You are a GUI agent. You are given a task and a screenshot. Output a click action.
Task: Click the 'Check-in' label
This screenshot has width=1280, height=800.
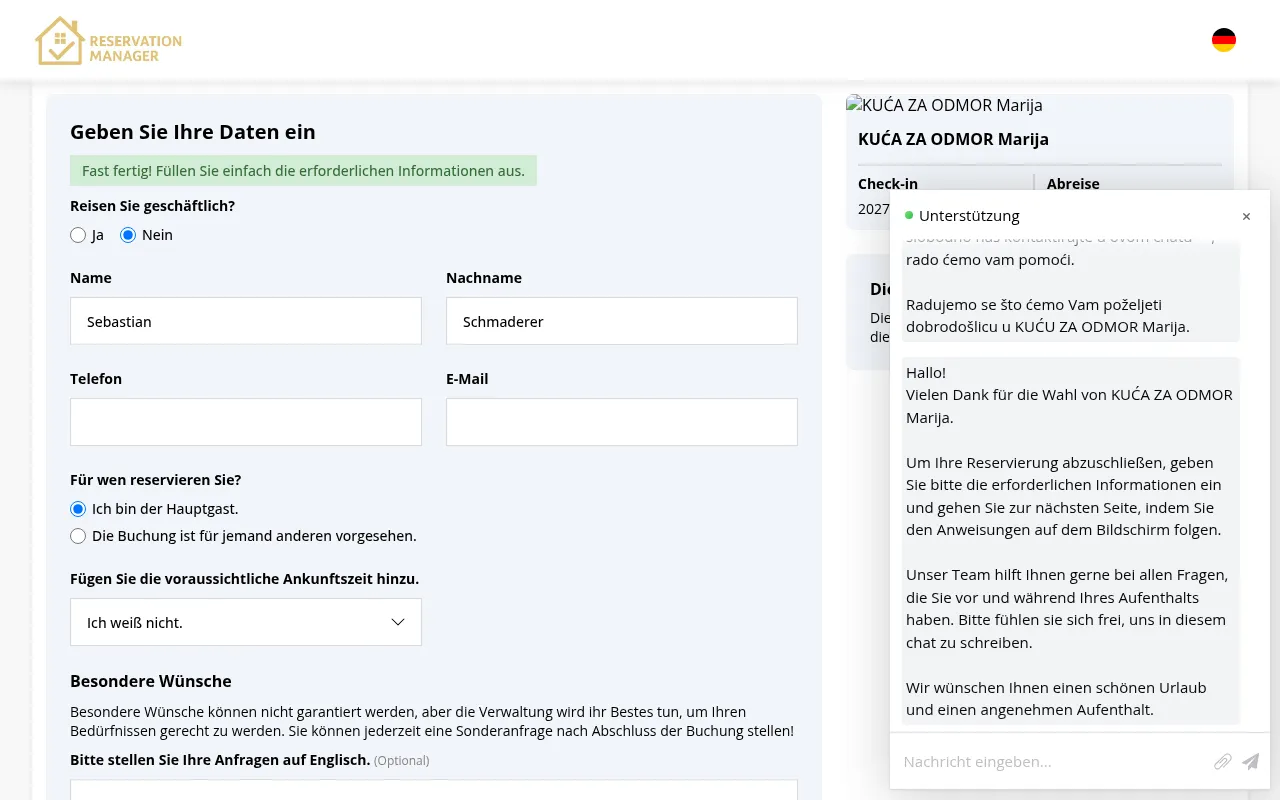888,184
